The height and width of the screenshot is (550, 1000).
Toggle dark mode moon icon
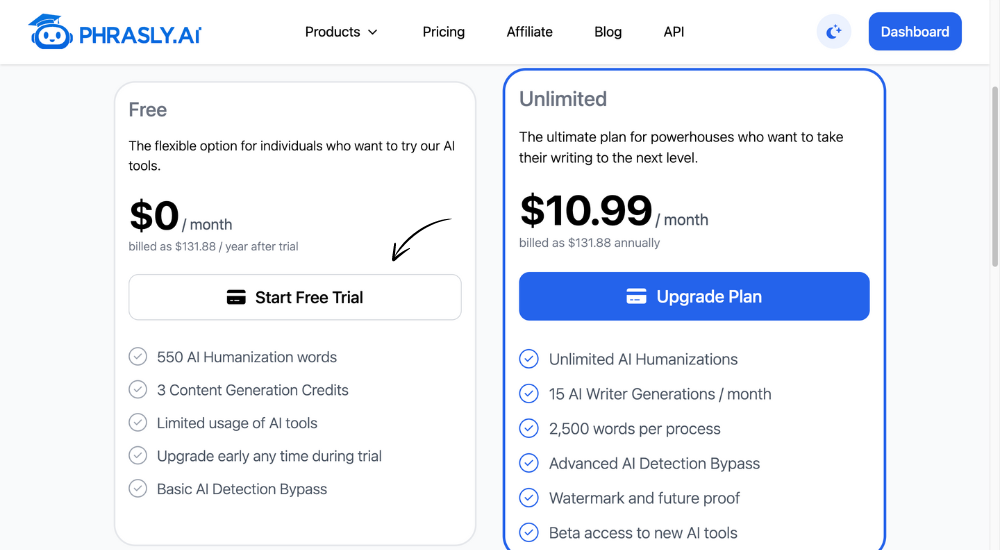pos(834,32)
